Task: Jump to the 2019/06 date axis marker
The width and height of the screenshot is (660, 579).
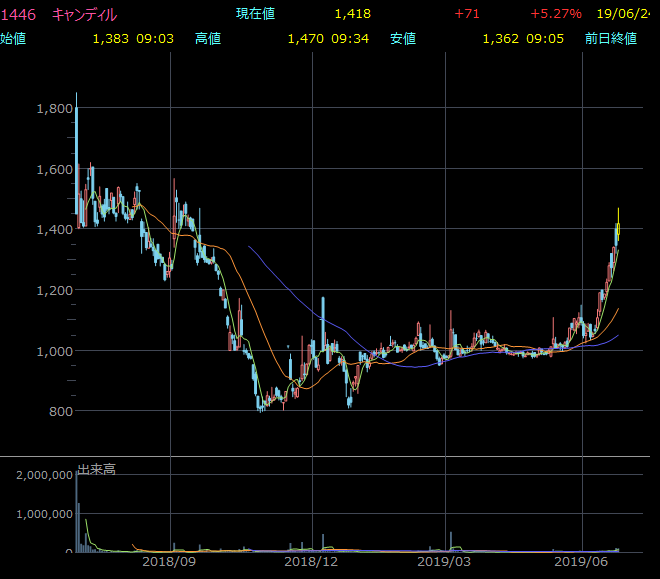Action: click(x=582, y=564)
